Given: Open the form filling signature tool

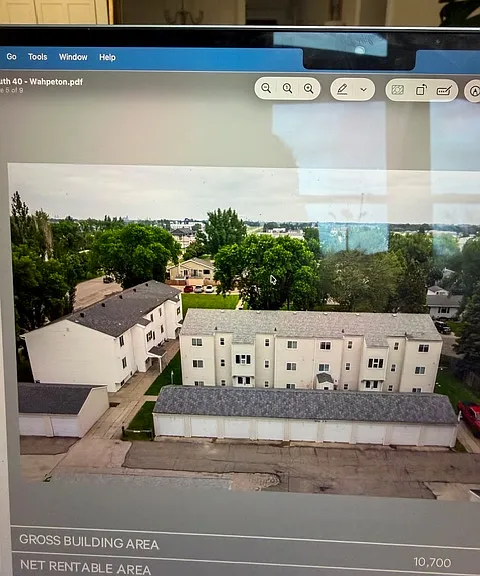Looking at the screenshot, I should point(444,90).
